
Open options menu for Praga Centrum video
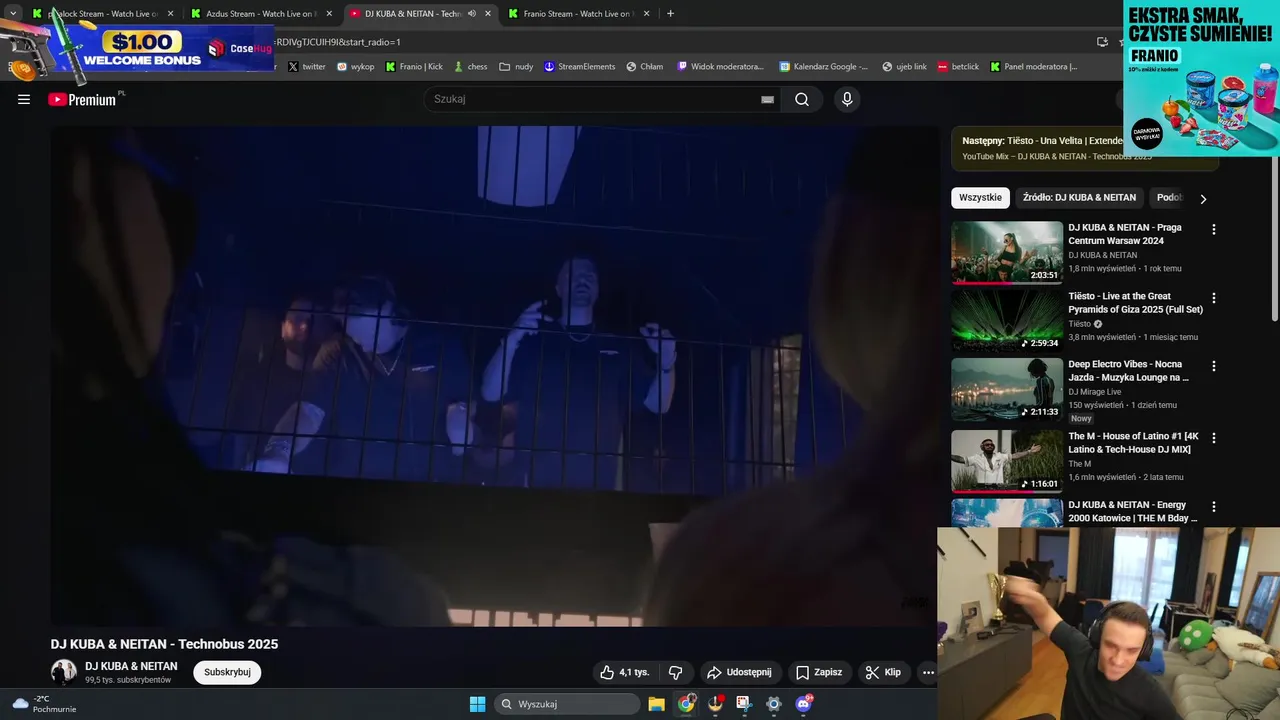coord(1214,229)
